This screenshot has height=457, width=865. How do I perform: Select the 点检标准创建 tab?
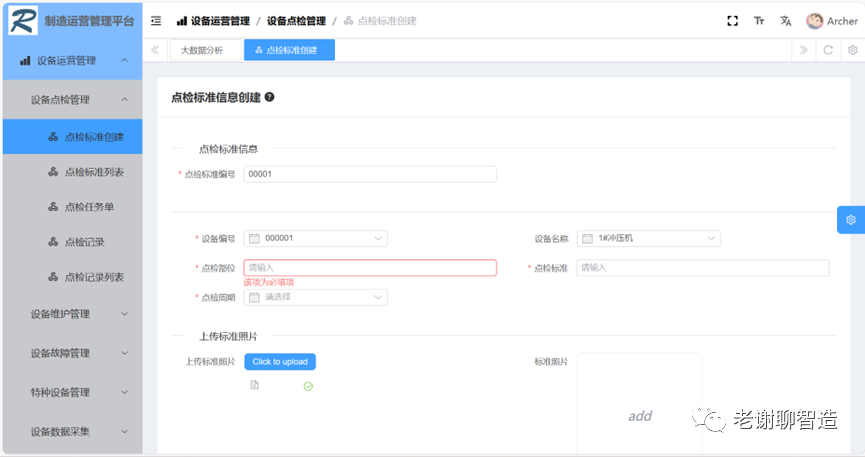tap(289, 50)
